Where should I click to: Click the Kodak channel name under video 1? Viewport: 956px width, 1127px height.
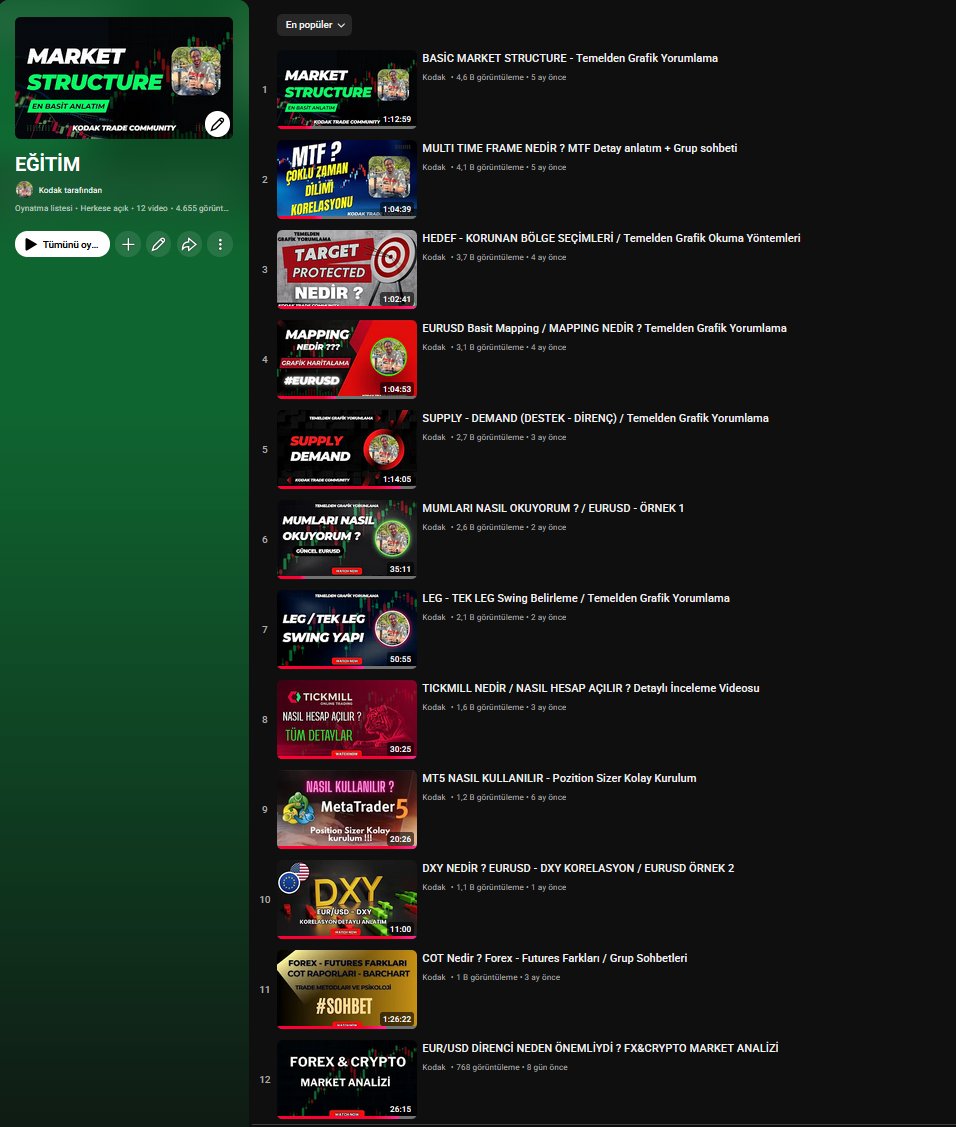tap(433, 77)
